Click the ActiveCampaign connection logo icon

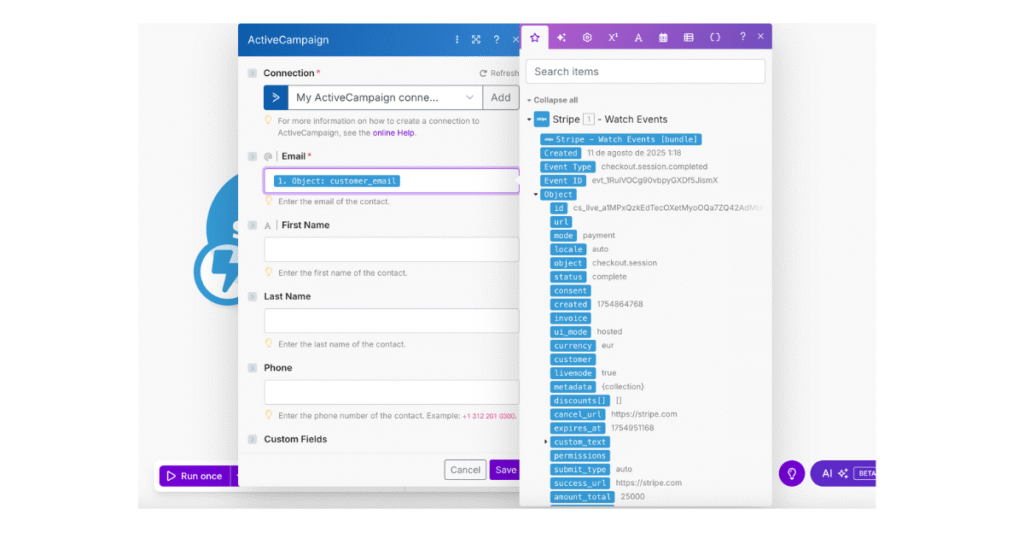tap(276, 97)
